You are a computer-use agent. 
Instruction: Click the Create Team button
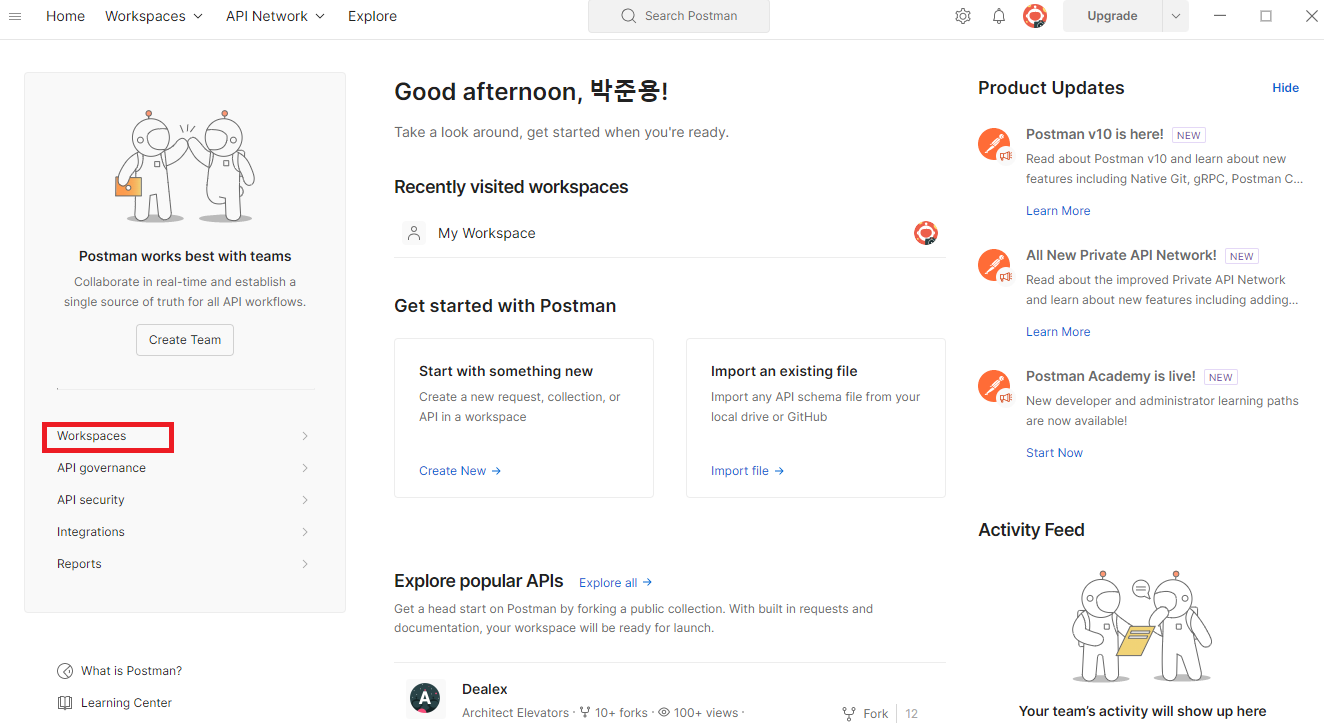(185, 340)
